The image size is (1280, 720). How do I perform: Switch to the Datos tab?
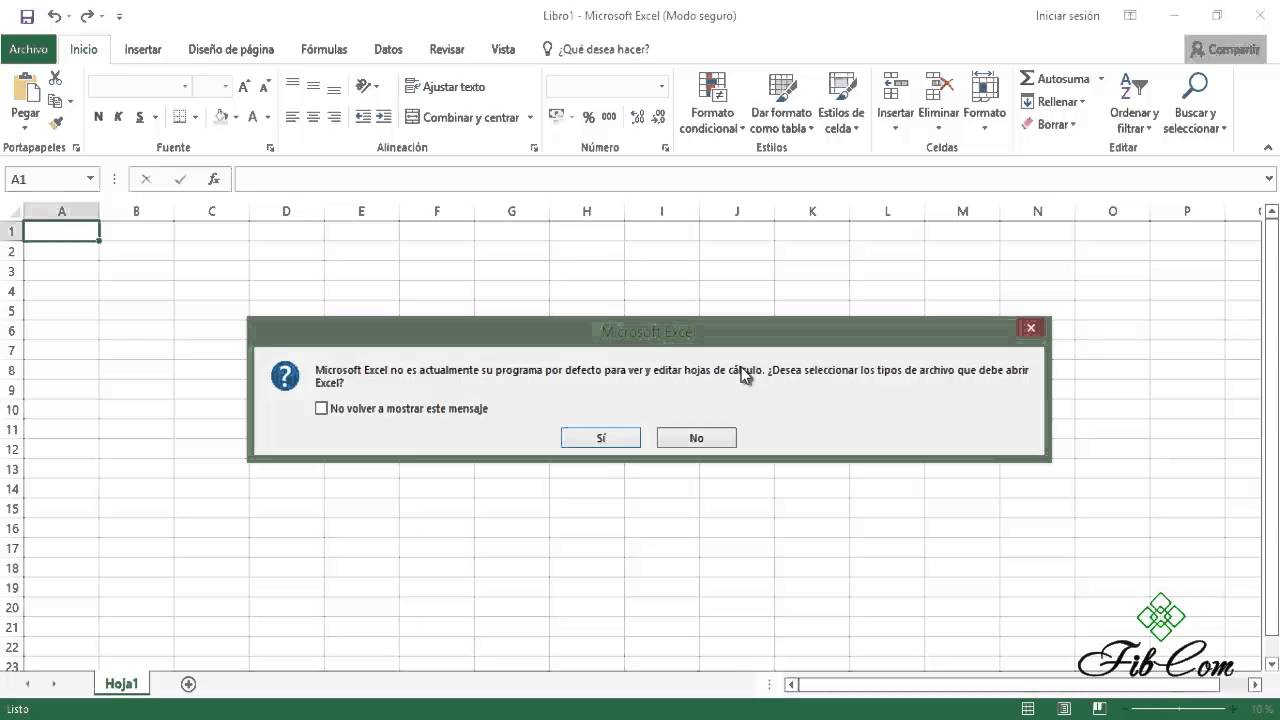pos(388,49)
